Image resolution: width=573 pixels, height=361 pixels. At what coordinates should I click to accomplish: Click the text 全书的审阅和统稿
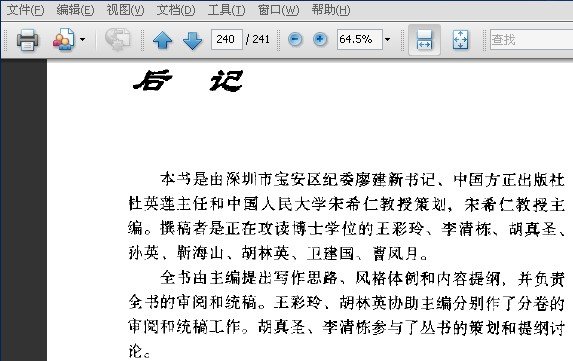click(x=193, y=303)
